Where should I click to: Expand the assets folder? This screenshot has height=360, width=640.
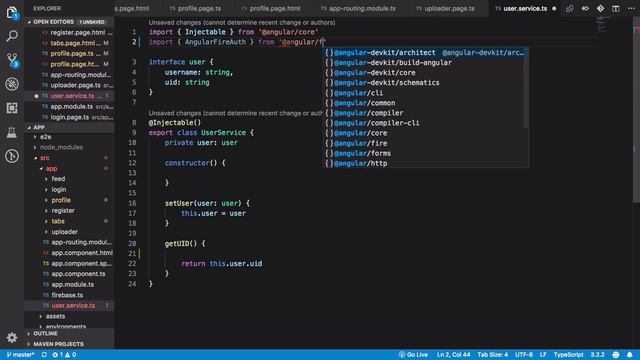point(55,316)
